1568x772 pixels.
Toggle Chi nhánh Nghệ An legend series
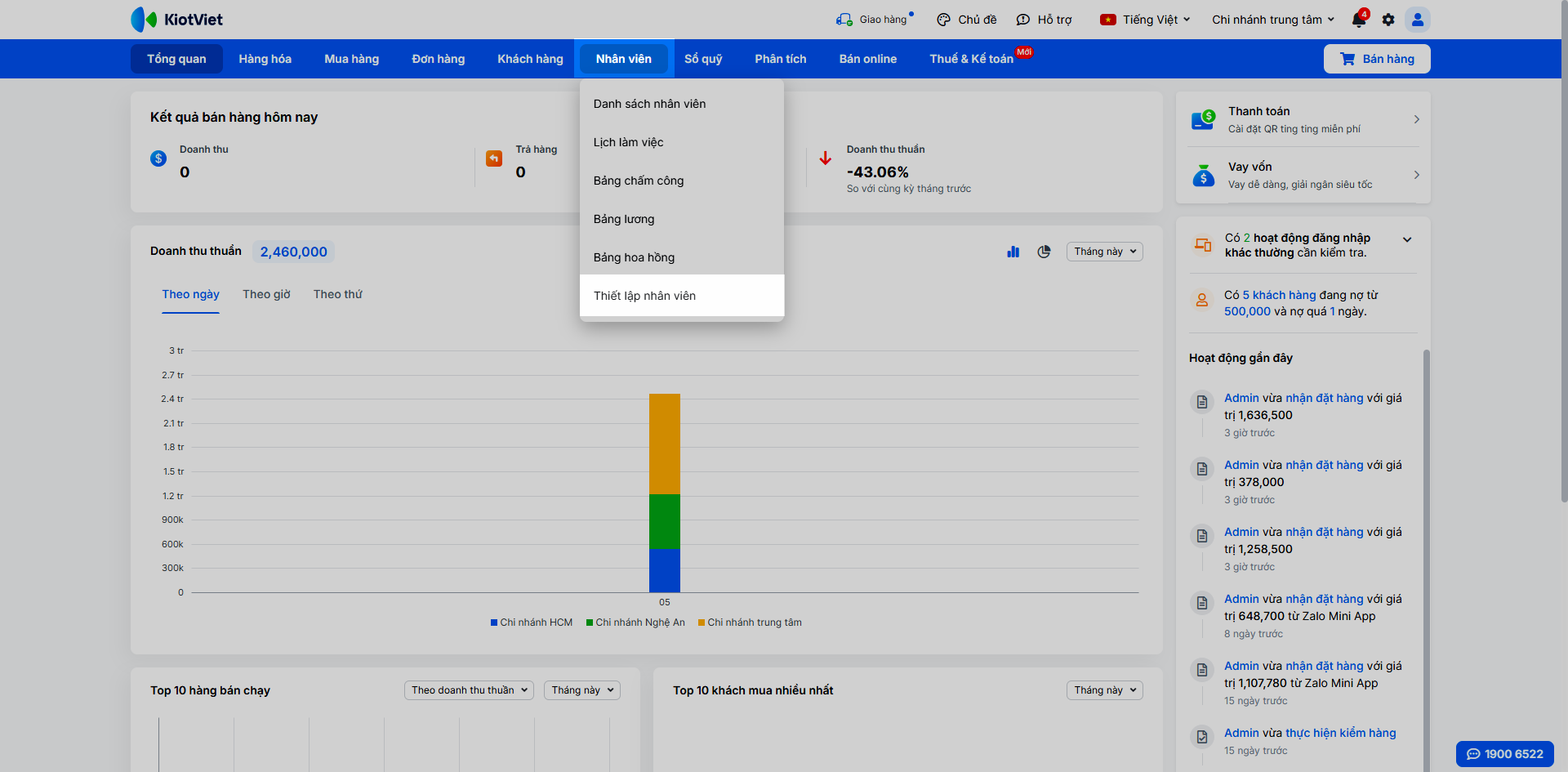(x=635, y=623)
